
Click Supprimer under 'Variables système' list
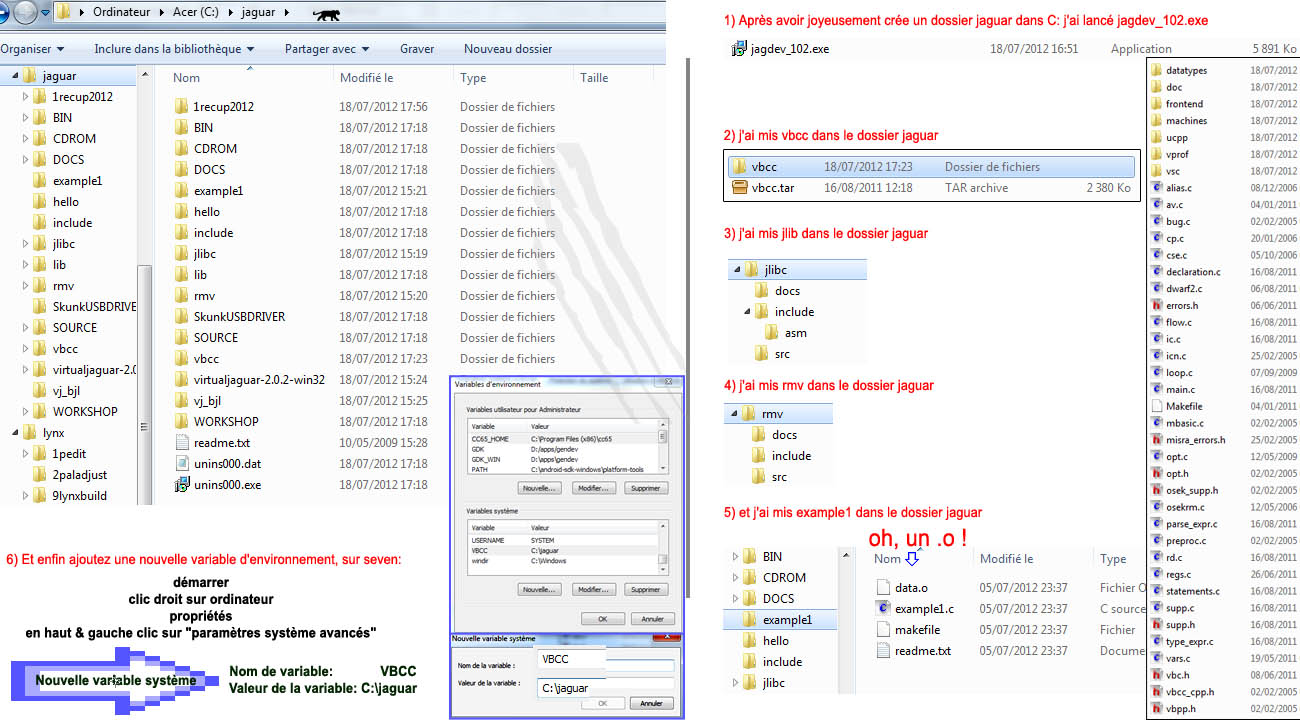[x=645, y=590]
